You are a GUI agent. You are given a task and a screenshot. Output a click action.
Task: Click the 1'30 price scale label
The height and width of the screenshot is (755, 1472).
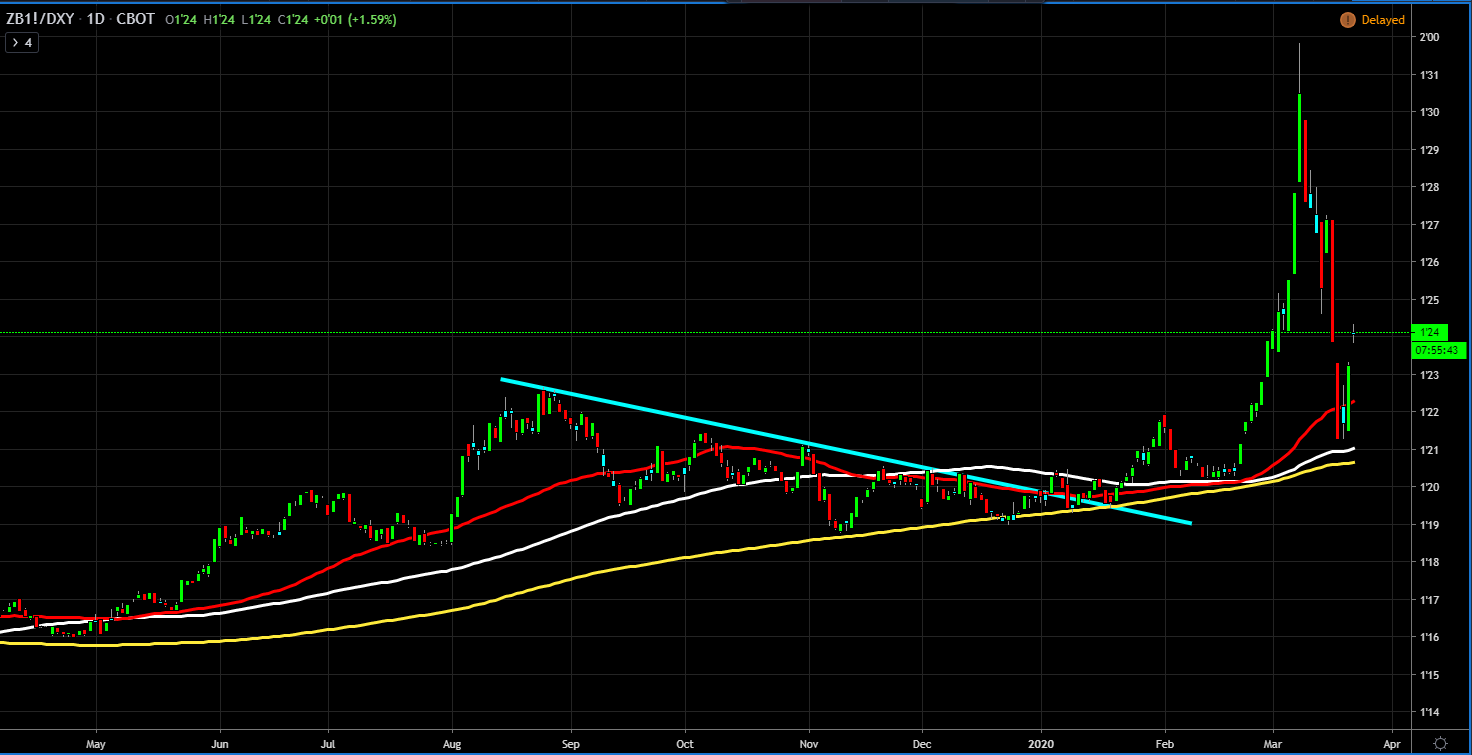1429,112
